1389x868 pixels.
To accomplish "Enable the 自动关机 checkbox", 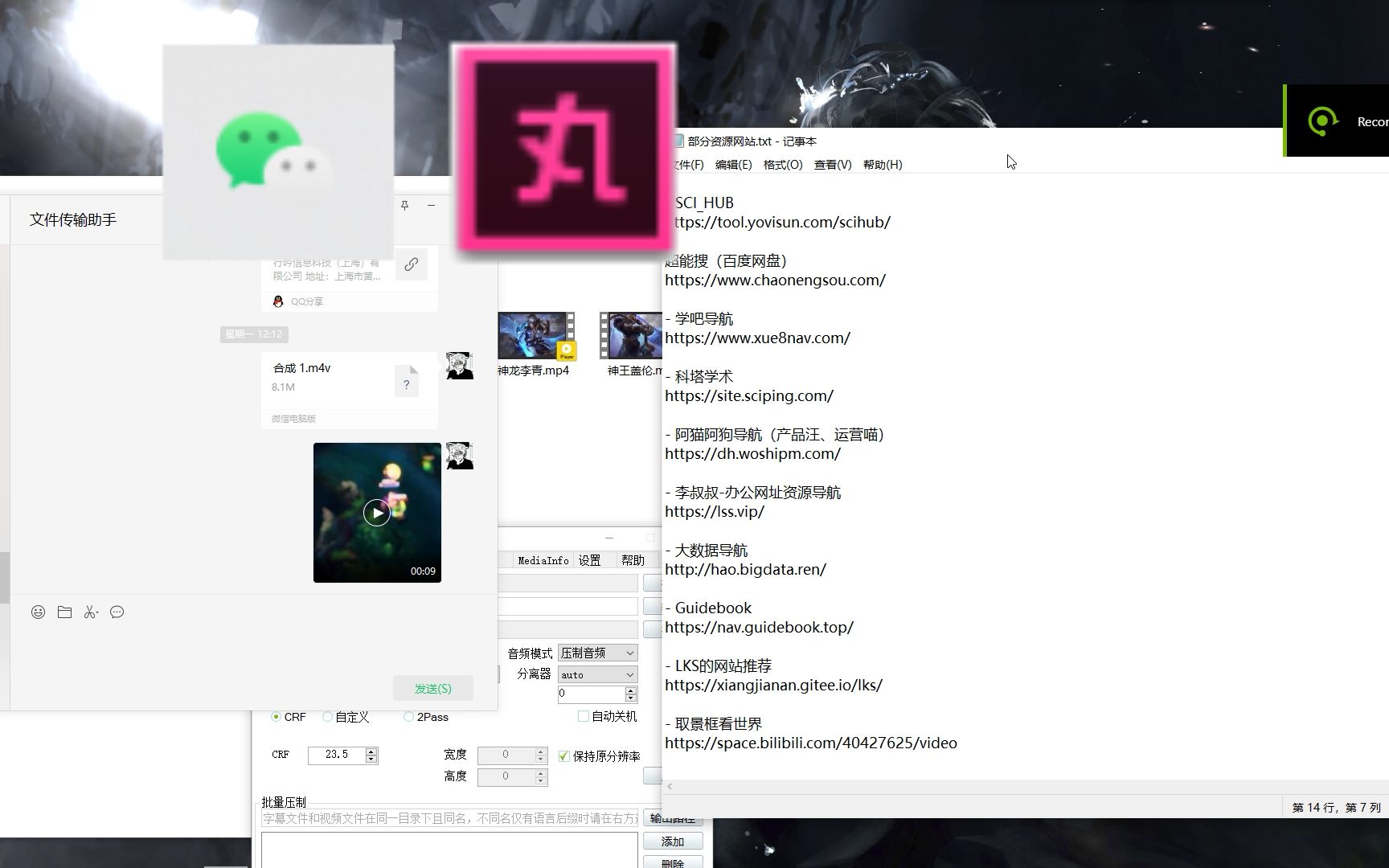I will pyautogui.click(x=584, y=716).
